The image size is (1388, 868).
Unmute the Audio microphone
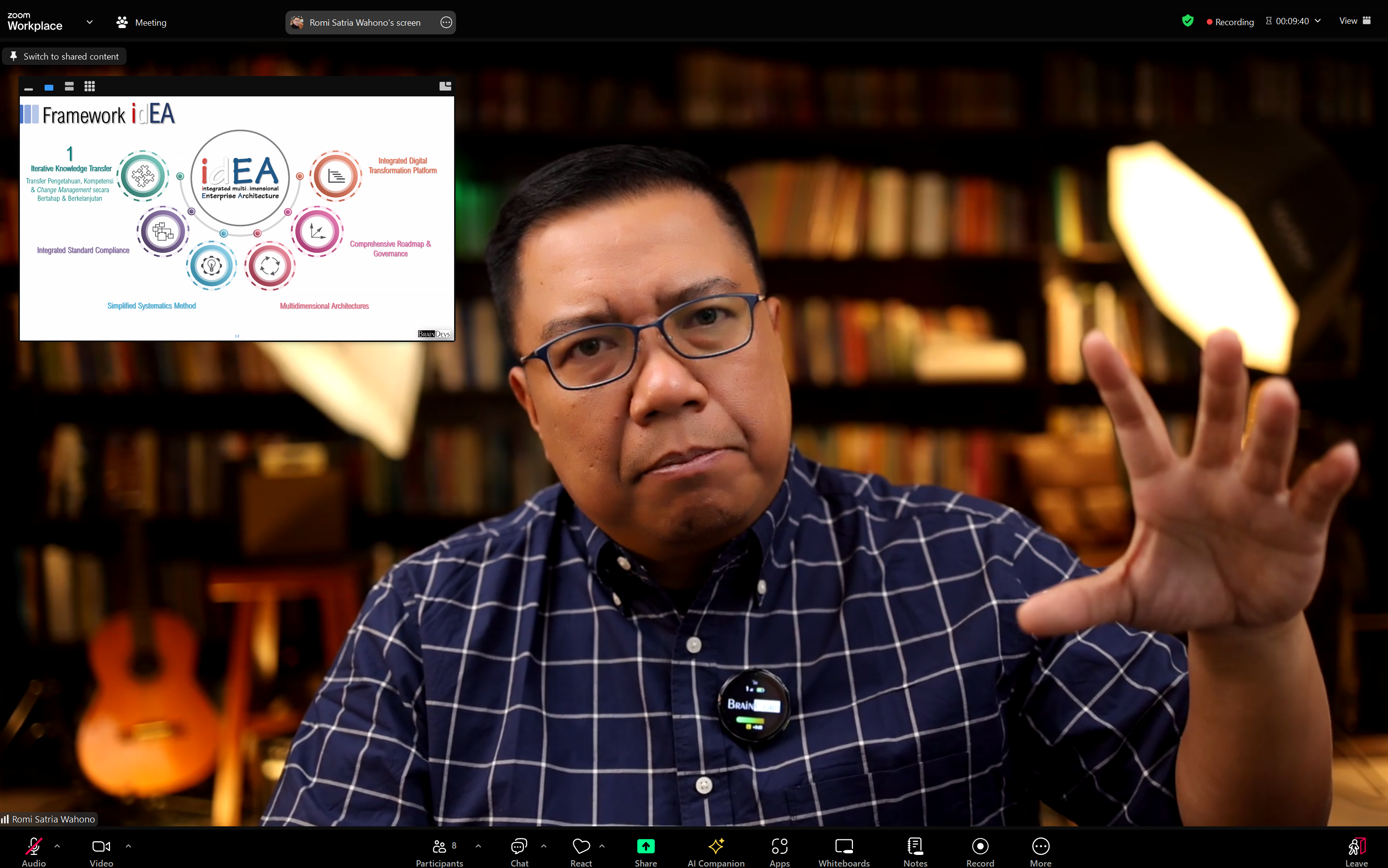[x=33, y=852]
